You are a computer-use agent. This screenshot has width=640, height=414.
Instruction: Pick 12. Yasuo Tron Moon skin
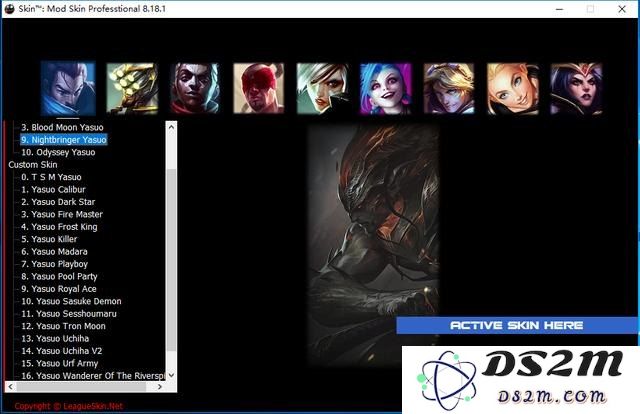[63, 326]
